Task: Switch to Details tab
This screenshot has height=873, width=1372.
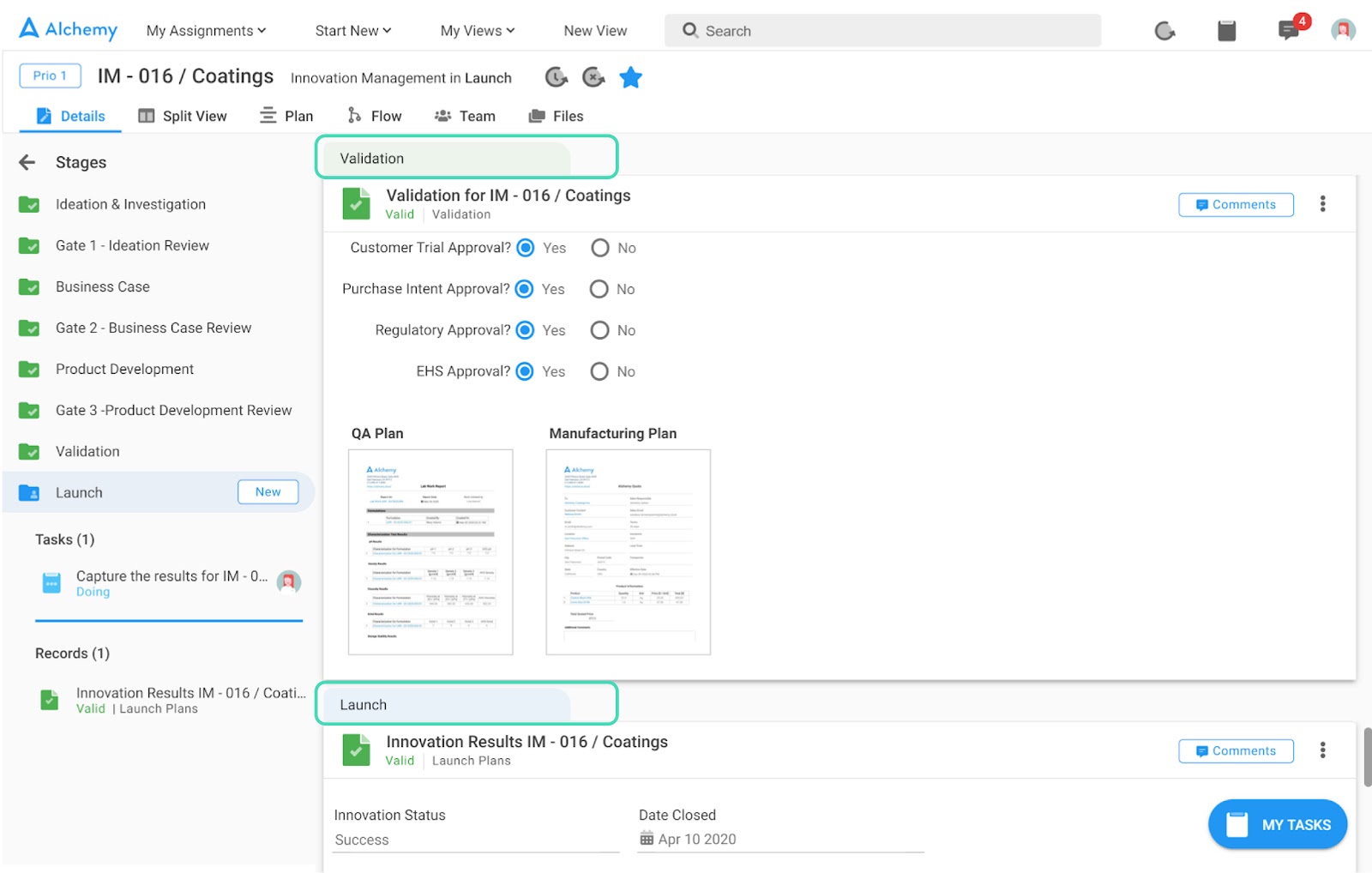Action: tap(70, 116)
